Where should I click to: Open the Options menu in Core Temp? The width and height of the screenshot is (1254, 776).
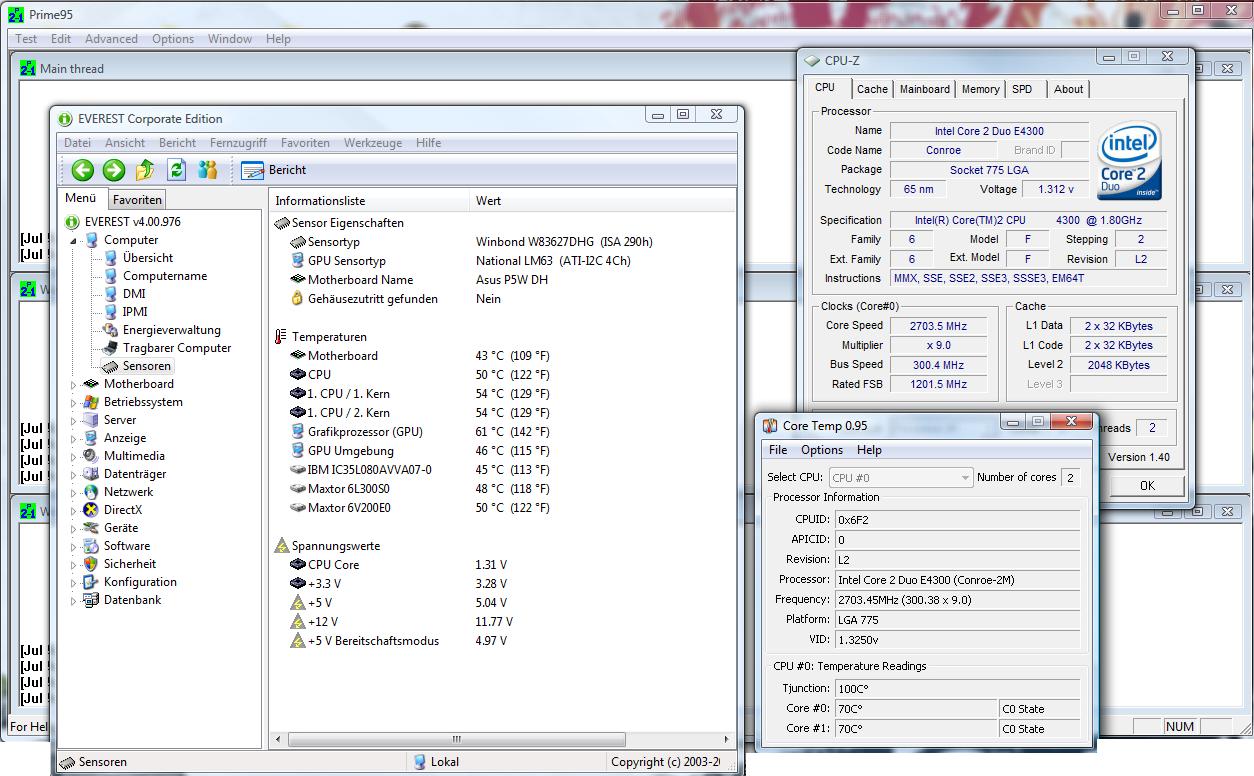click(822, 450)
